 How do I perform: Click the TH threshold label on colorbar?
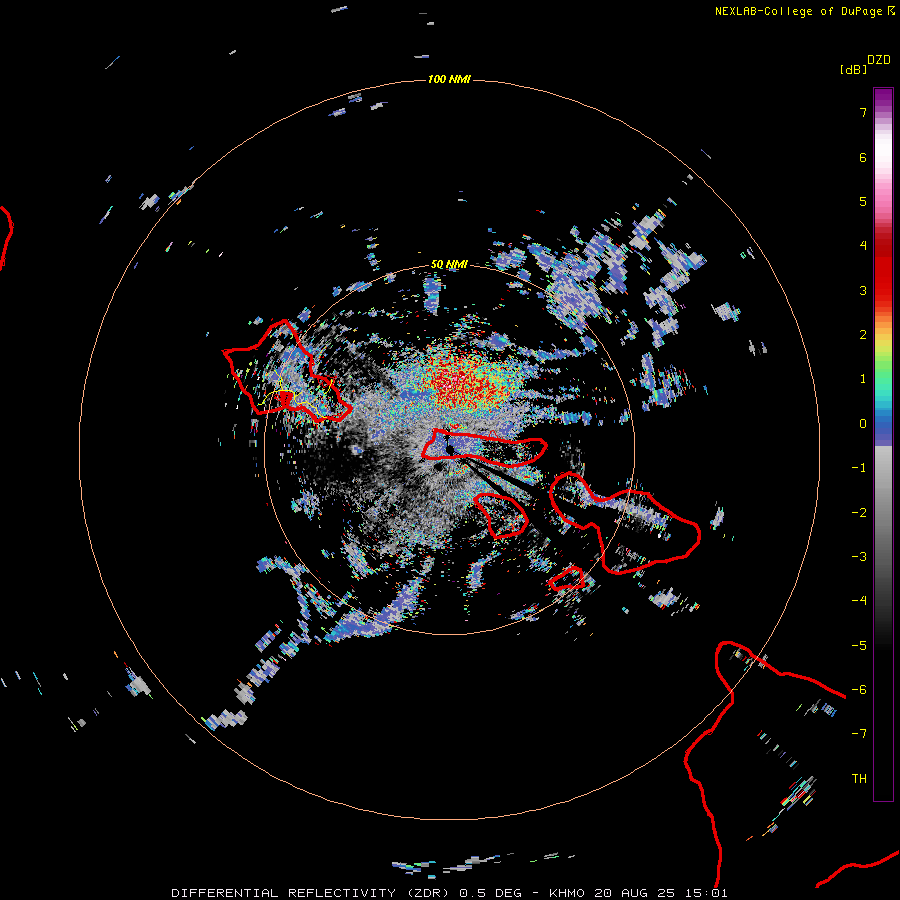tap(859, 779)
